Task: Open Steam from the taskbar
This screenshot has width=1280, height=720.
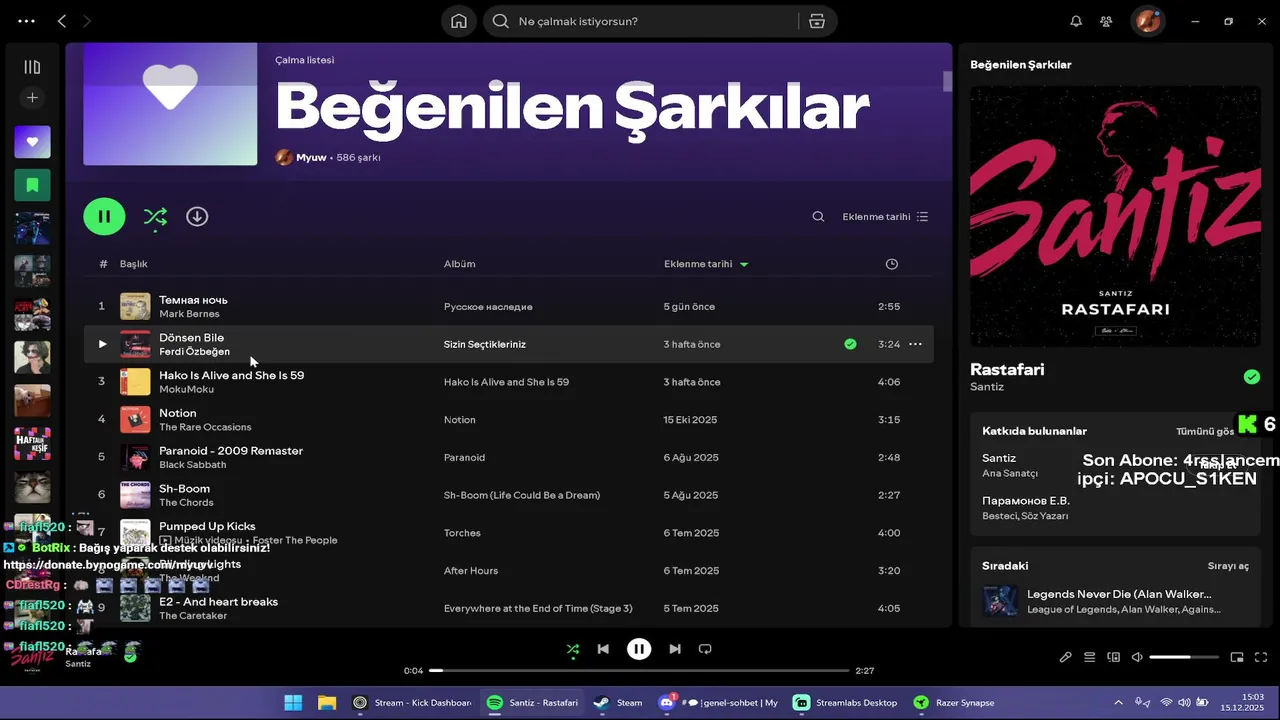Action: click(x=618, y=702)
